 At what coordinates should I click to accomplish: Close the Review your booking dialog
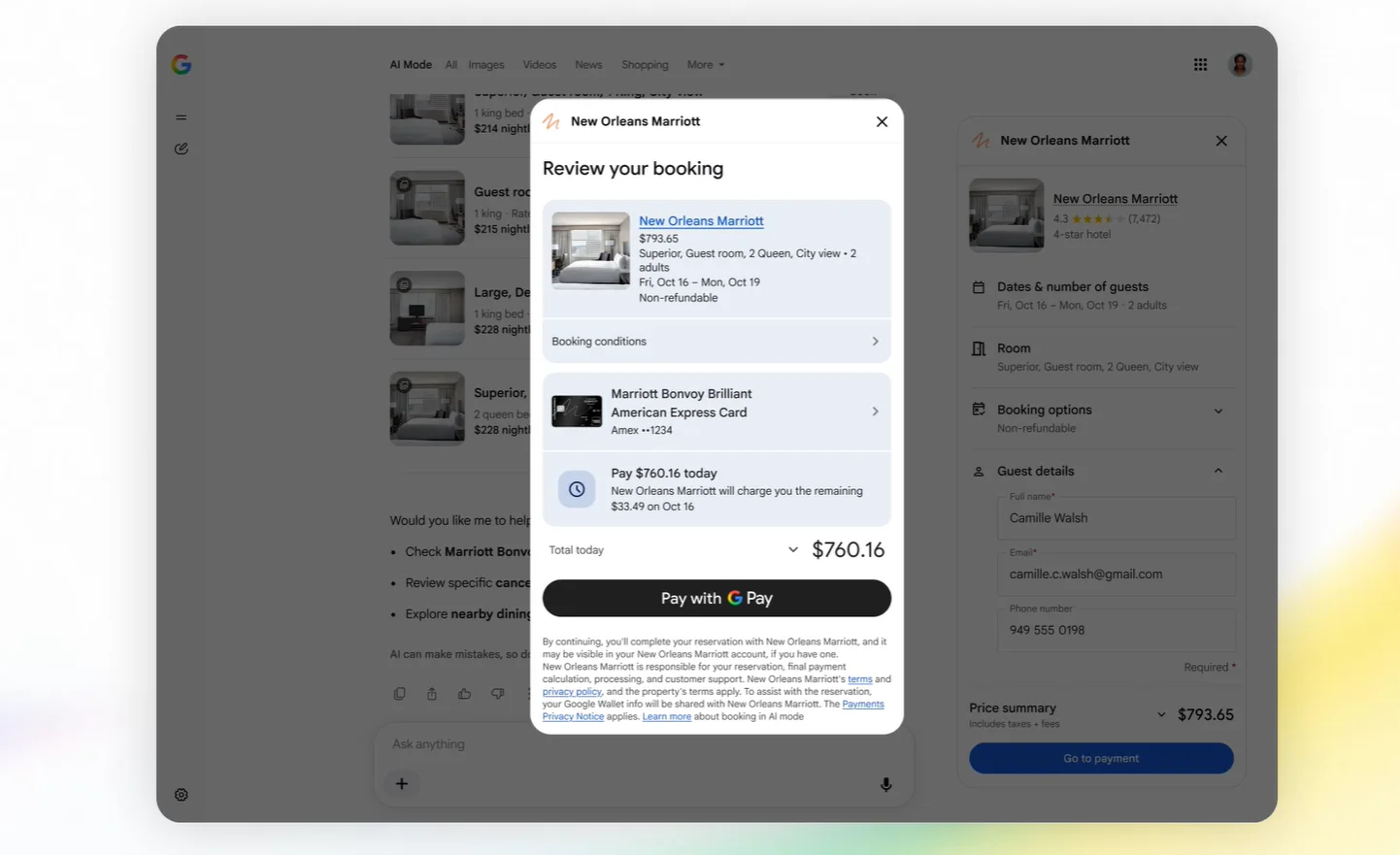tap(882, 121)
